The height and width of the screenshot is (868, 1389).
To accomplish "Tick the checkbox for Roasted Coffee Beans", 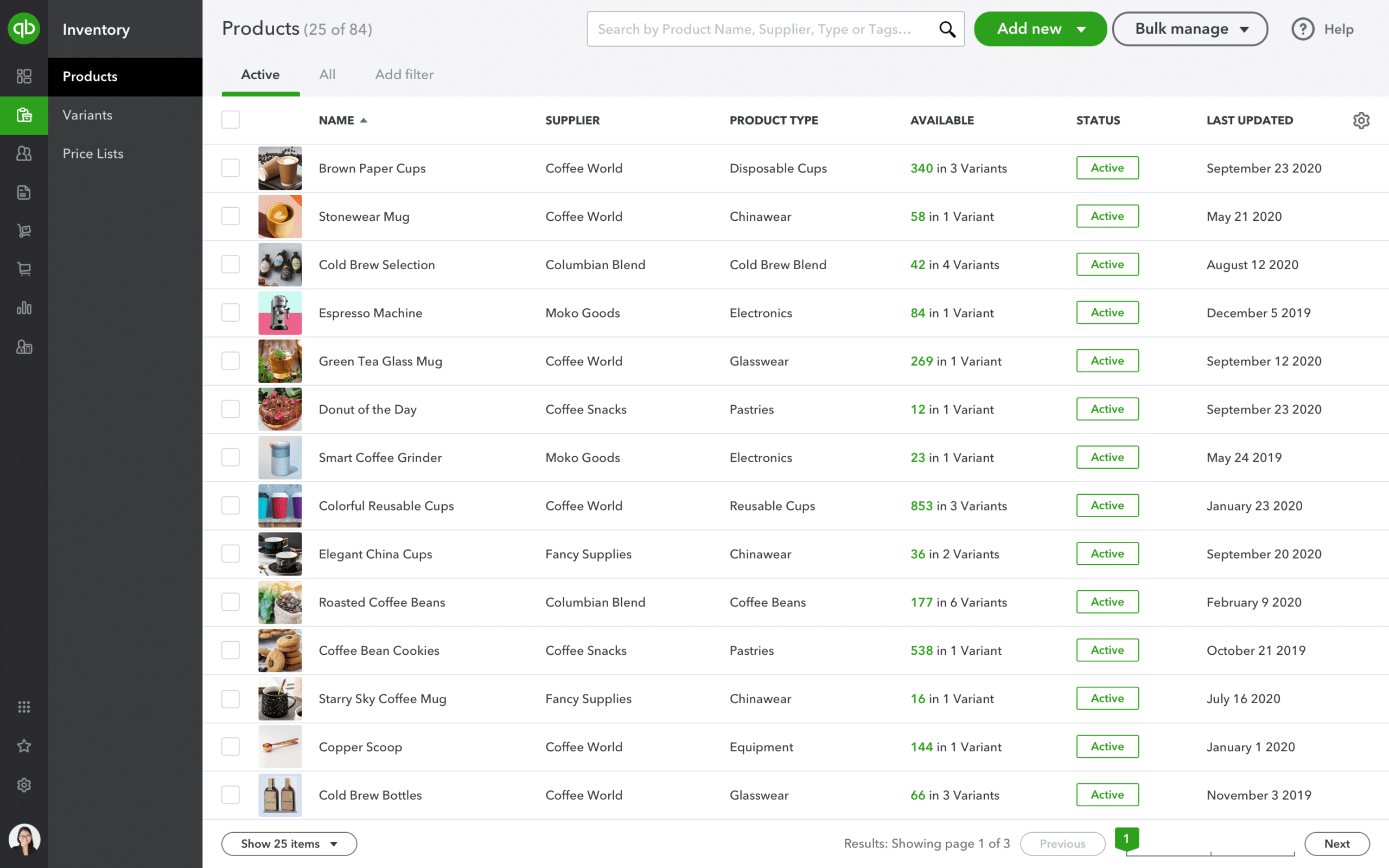I will (x=230, y=602).
